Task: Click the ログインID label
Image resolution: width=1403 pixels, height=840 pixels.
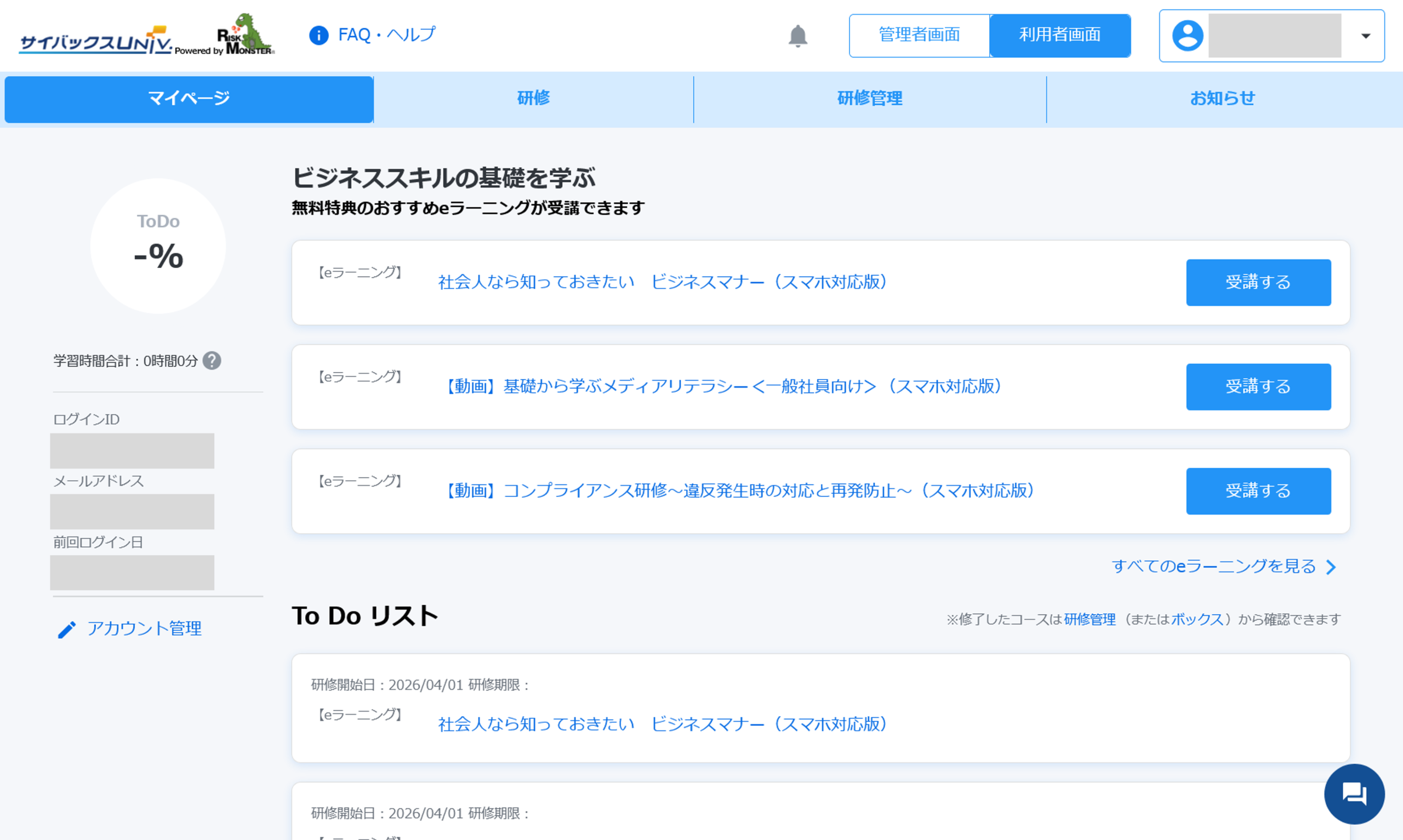Action: point(86,419)
